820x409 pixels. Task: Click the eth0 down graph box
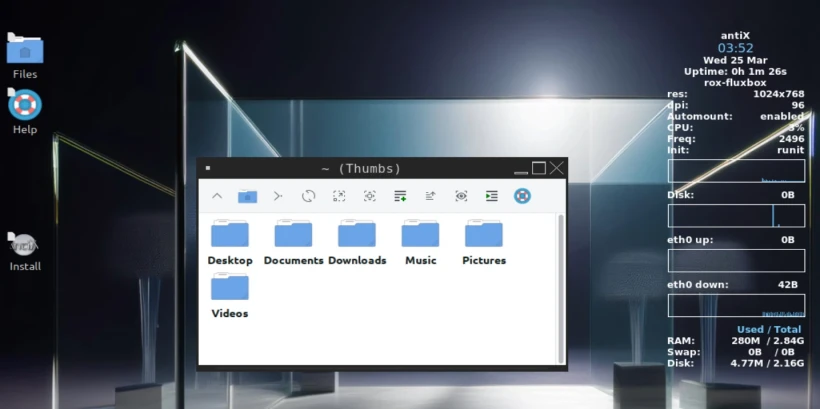736,305
